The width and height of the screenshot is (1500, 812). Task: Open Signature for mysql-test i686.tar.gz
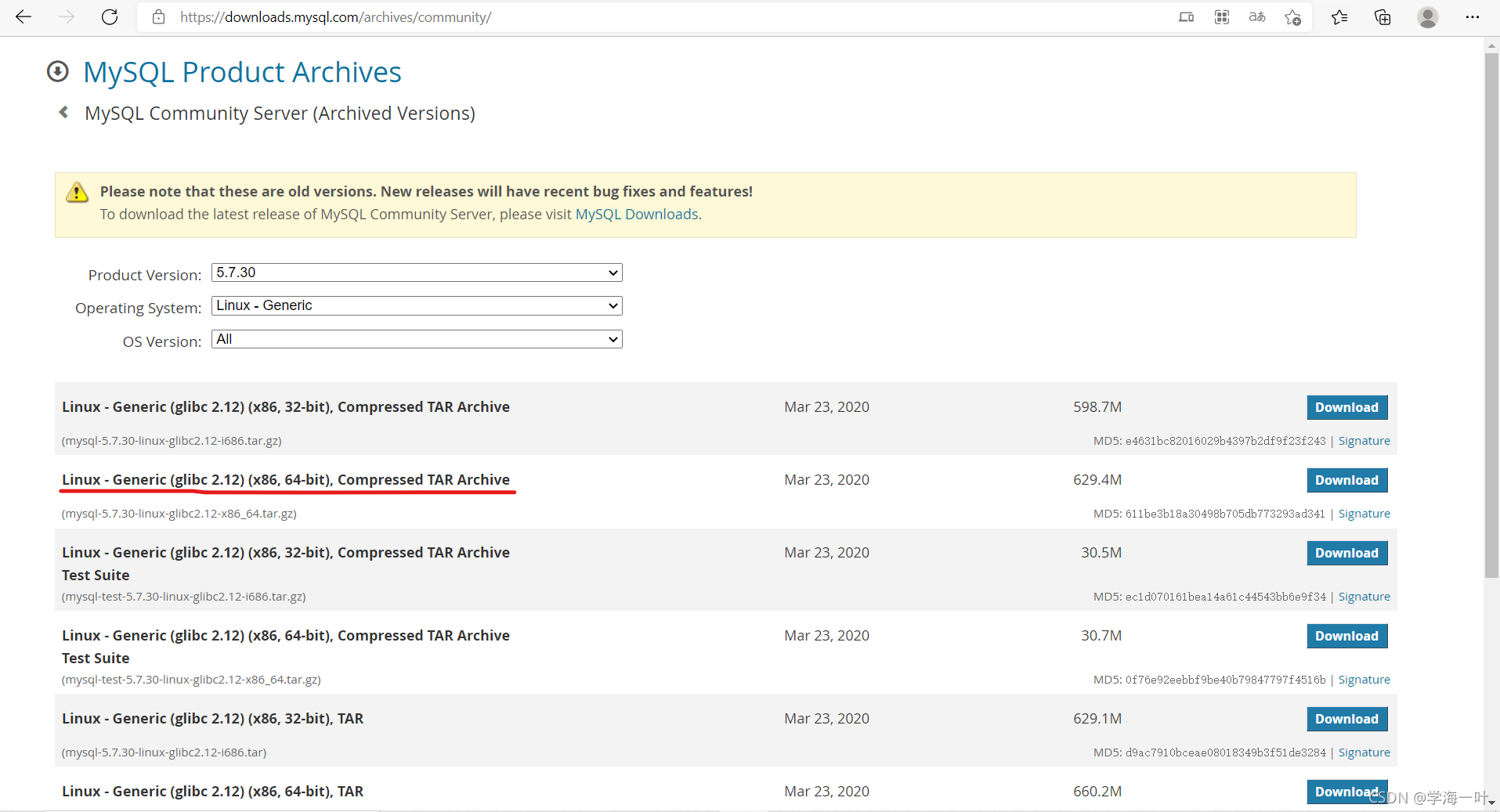pyautogui.click(x=1364, y=597)
